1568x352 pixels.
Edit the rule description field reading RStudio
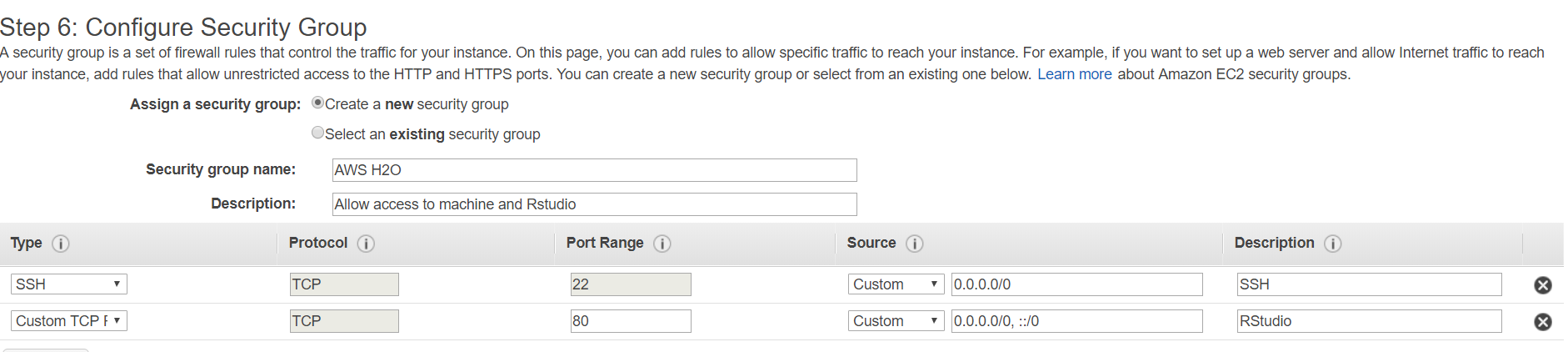1370,321
